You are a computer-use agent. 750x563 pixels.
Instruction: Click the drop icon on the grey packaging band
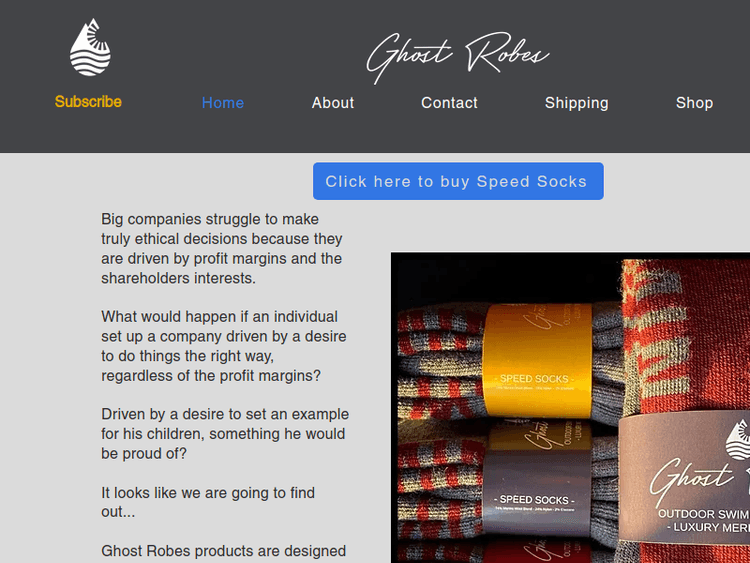click(738, 440)
